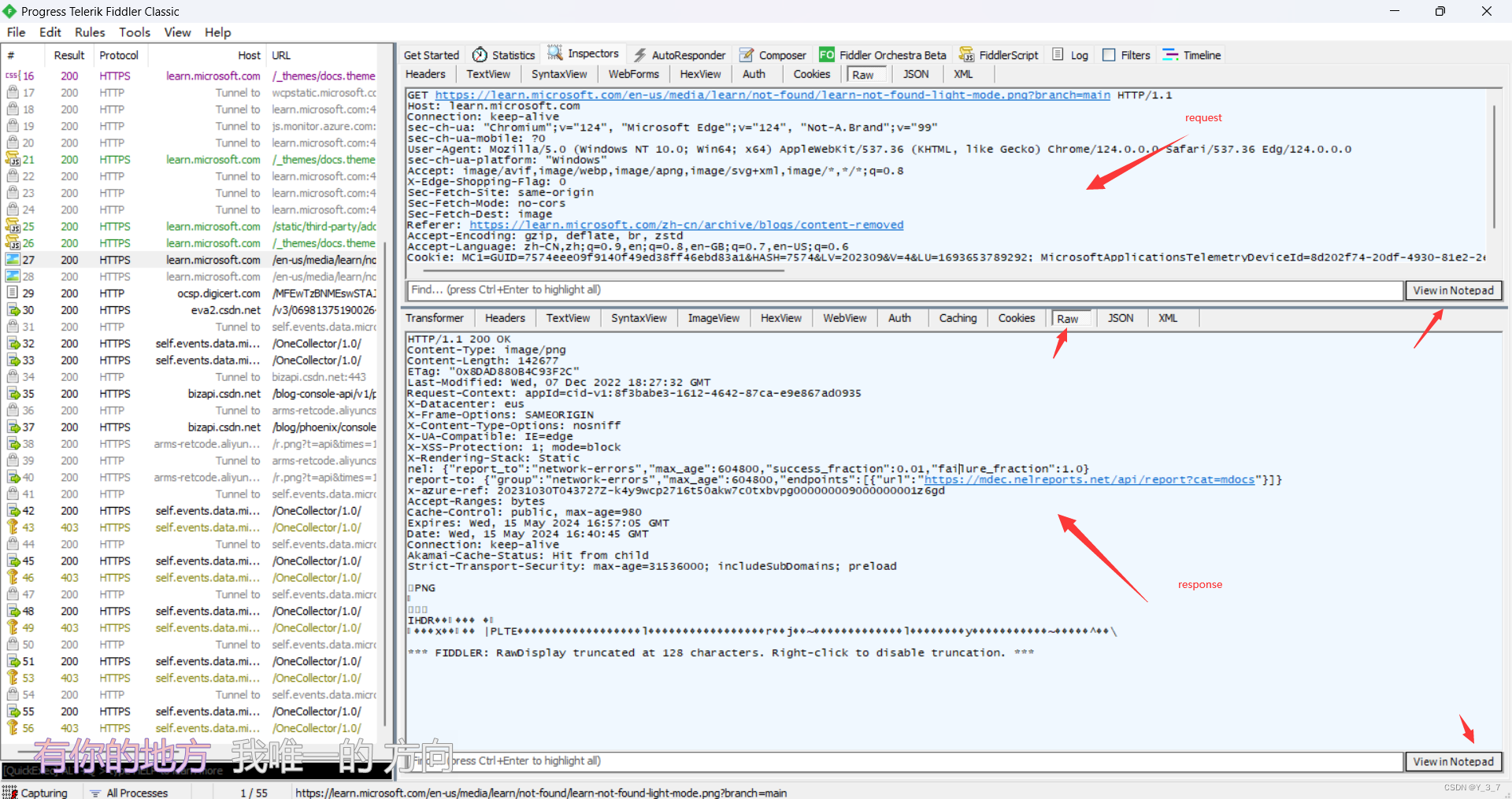Viewport: 1512px width, 799px height.
Task: Select response Caching tab
Action: pyautogui.click(x=958, y=318)
